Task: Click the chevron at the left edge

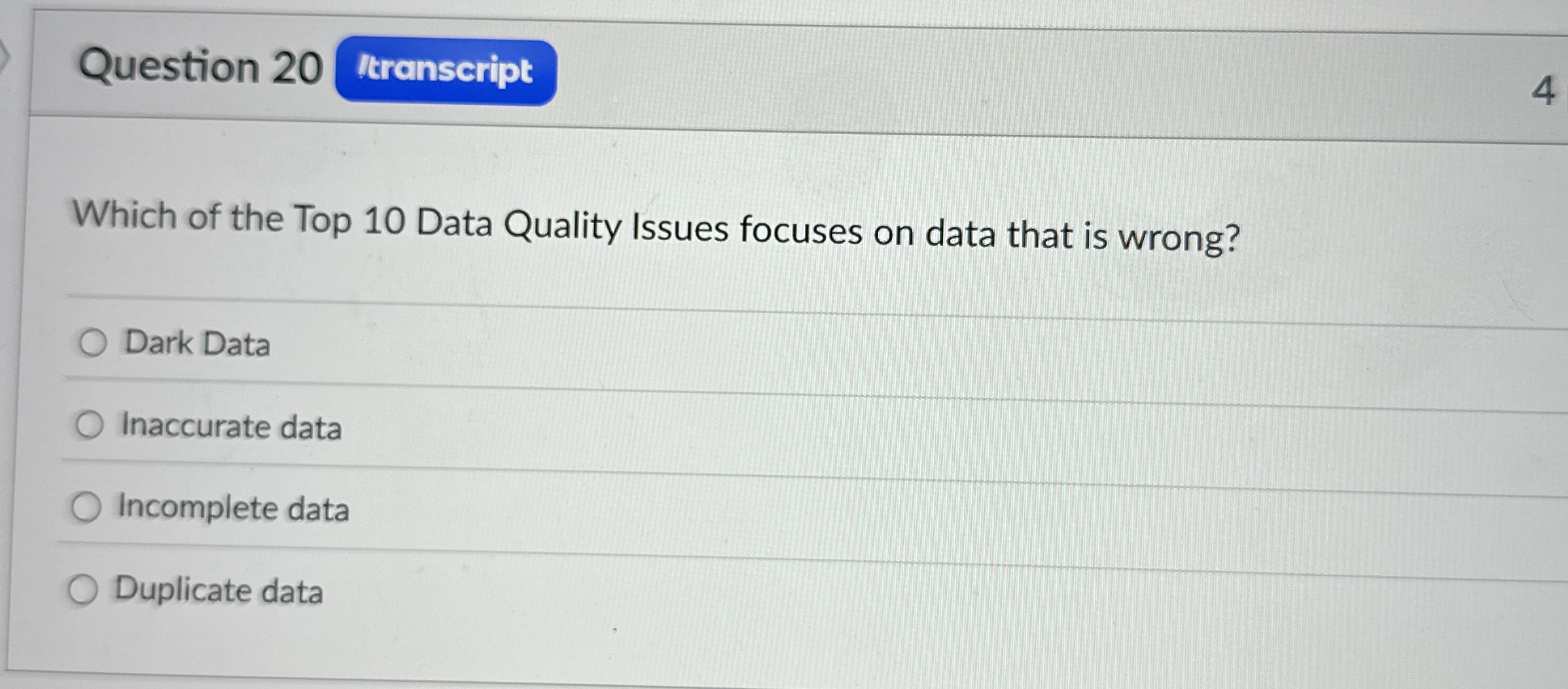Action: 5,58
